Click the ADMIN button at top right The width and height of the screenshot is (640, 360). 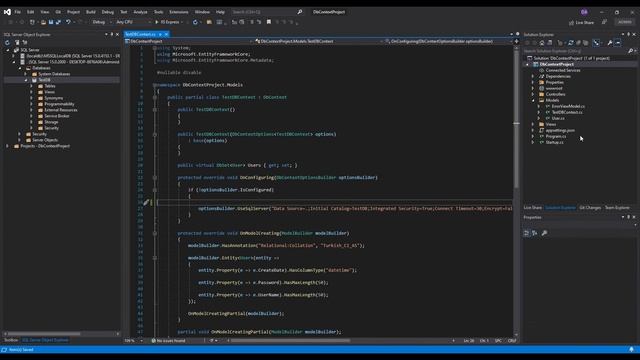624,22
